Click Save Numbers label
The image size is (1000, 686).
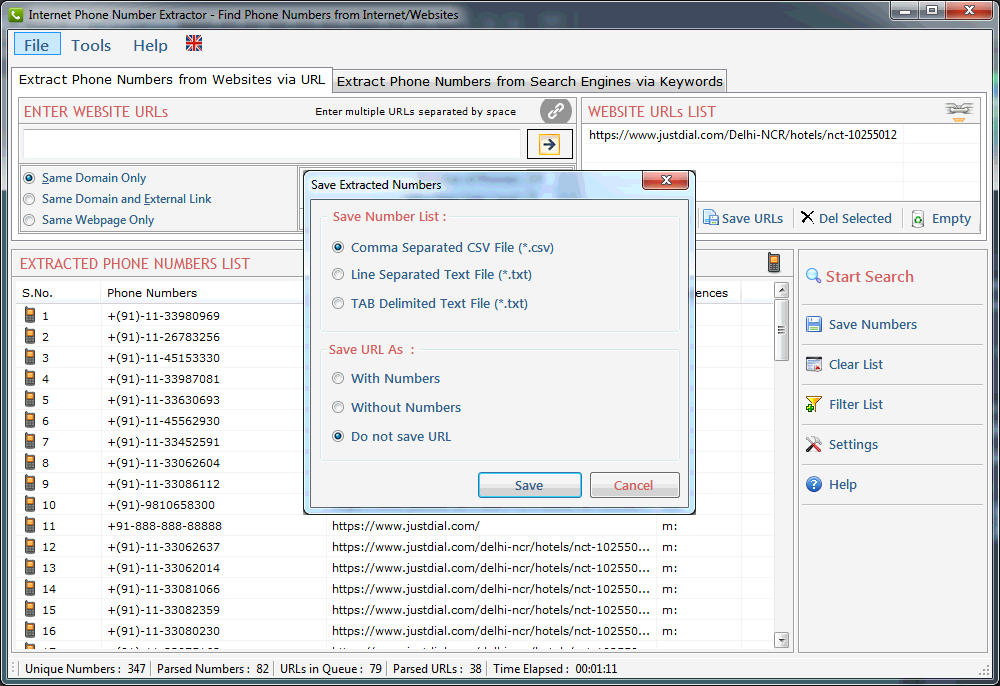[x=872, y=325]
